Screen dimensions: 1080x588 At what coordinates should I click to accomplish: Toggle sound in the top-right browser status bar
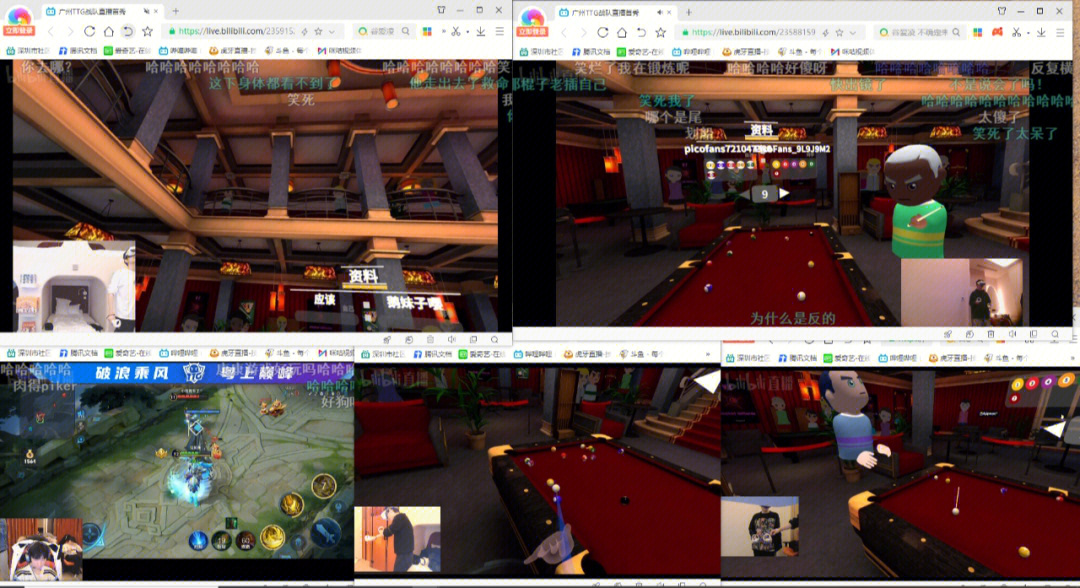coord(1012,334)
